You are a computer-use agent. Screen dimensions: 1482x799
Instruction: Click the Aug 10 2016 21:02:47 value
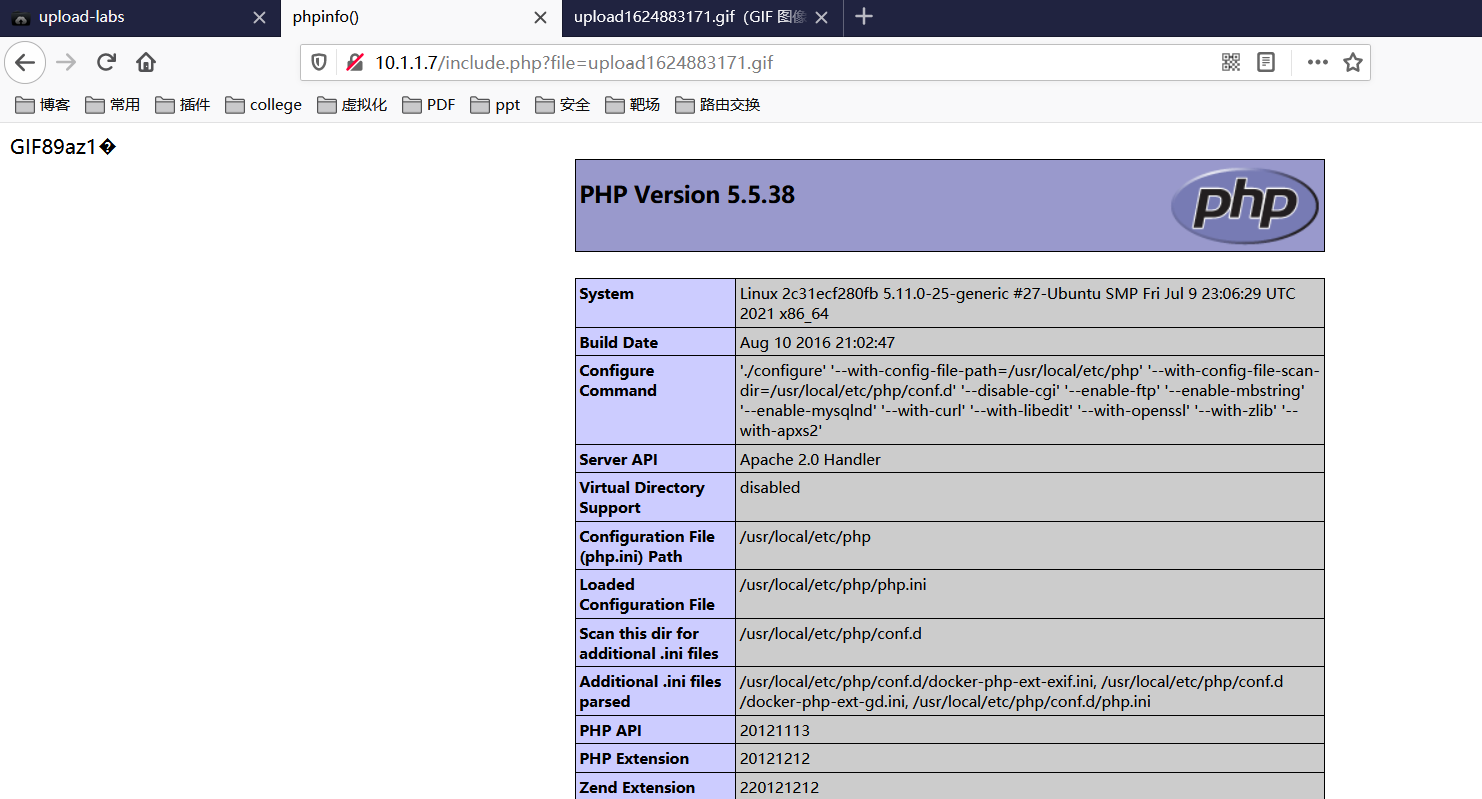(817, 342)
